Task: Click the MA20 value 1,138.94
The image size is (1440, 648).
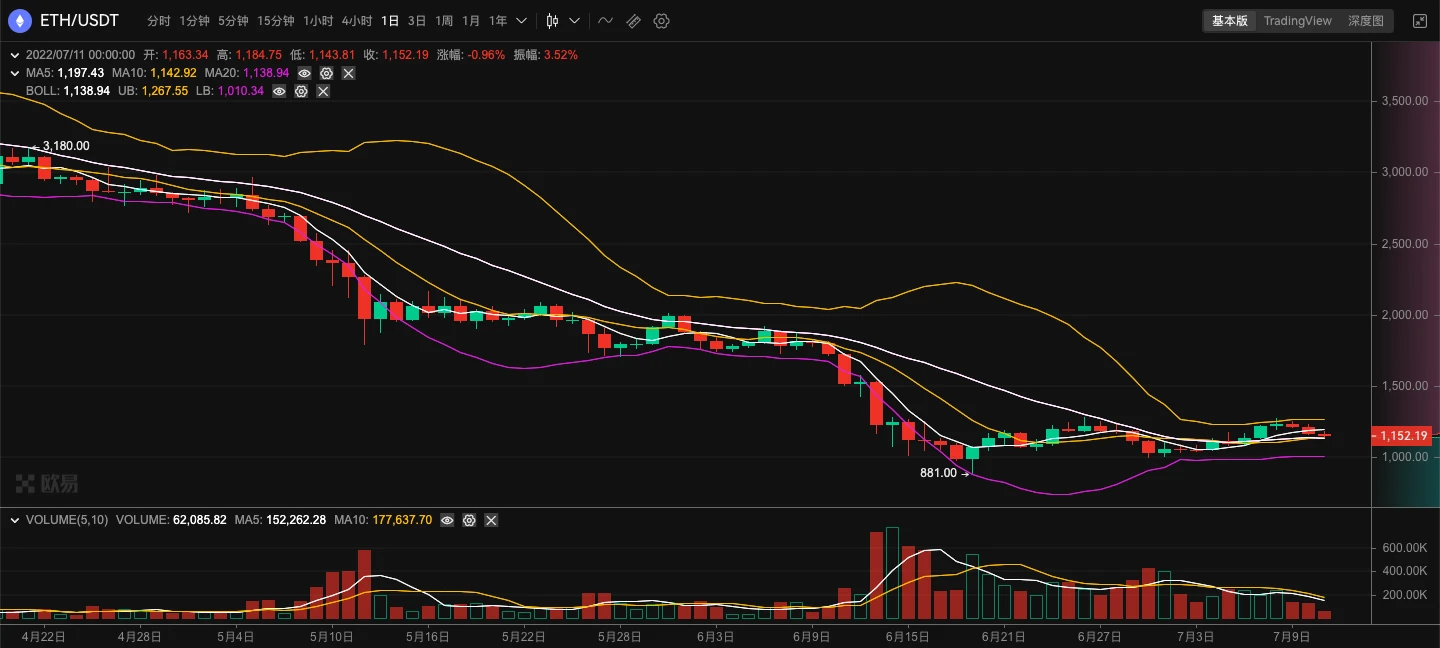Action: click(x=266, y=73)
